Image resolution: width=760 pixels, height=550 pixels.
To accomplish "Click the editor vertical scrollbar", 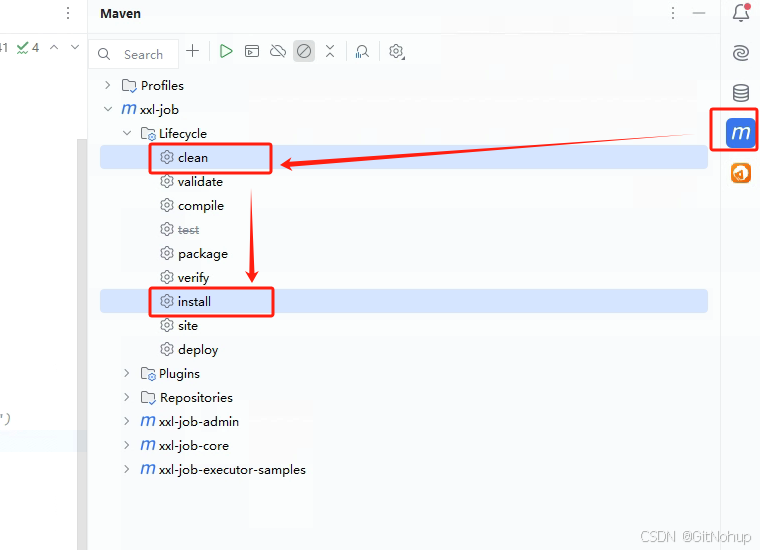I will (82, 344).
